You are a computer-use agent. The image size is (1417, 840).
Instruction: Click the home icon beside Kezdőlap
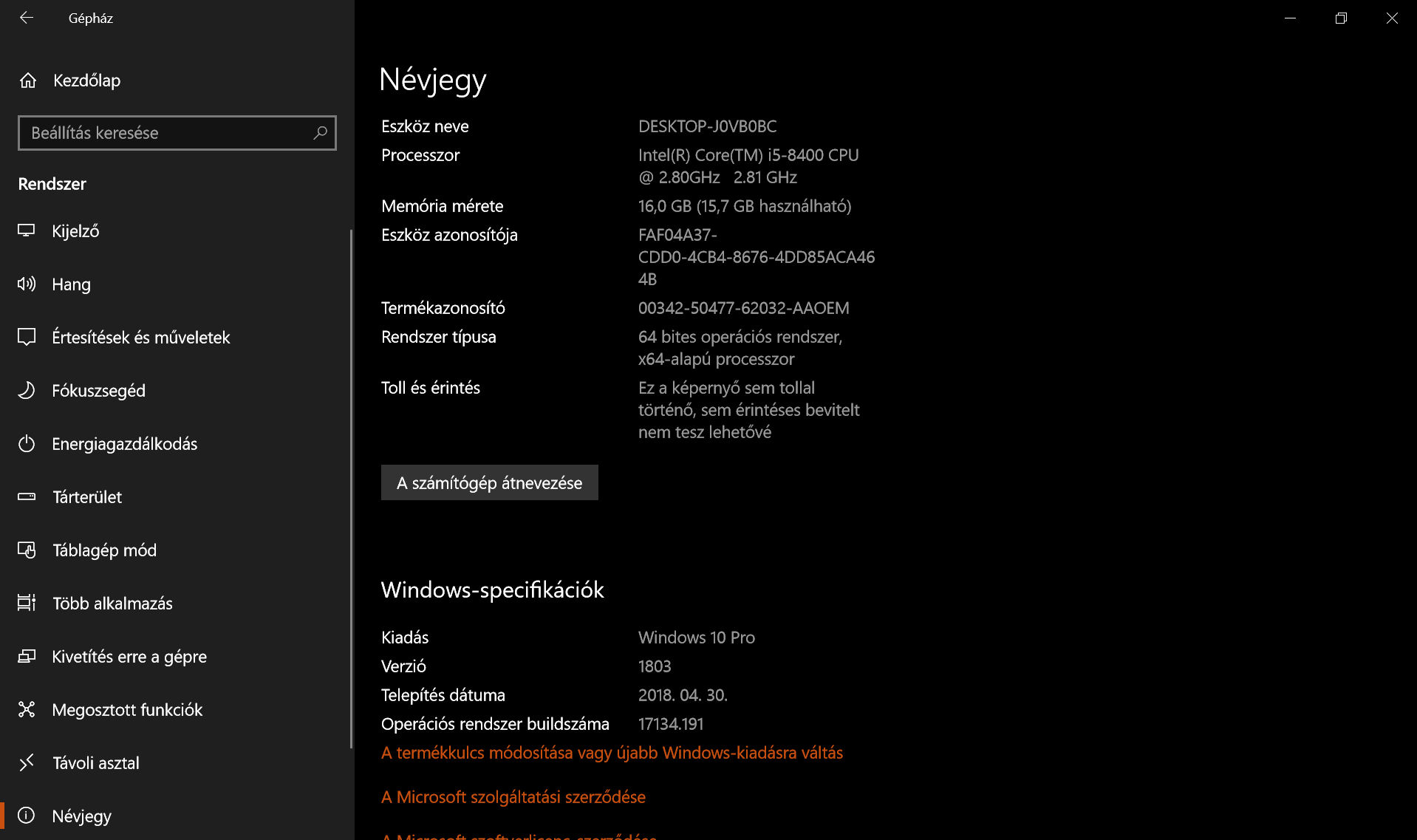28,81
